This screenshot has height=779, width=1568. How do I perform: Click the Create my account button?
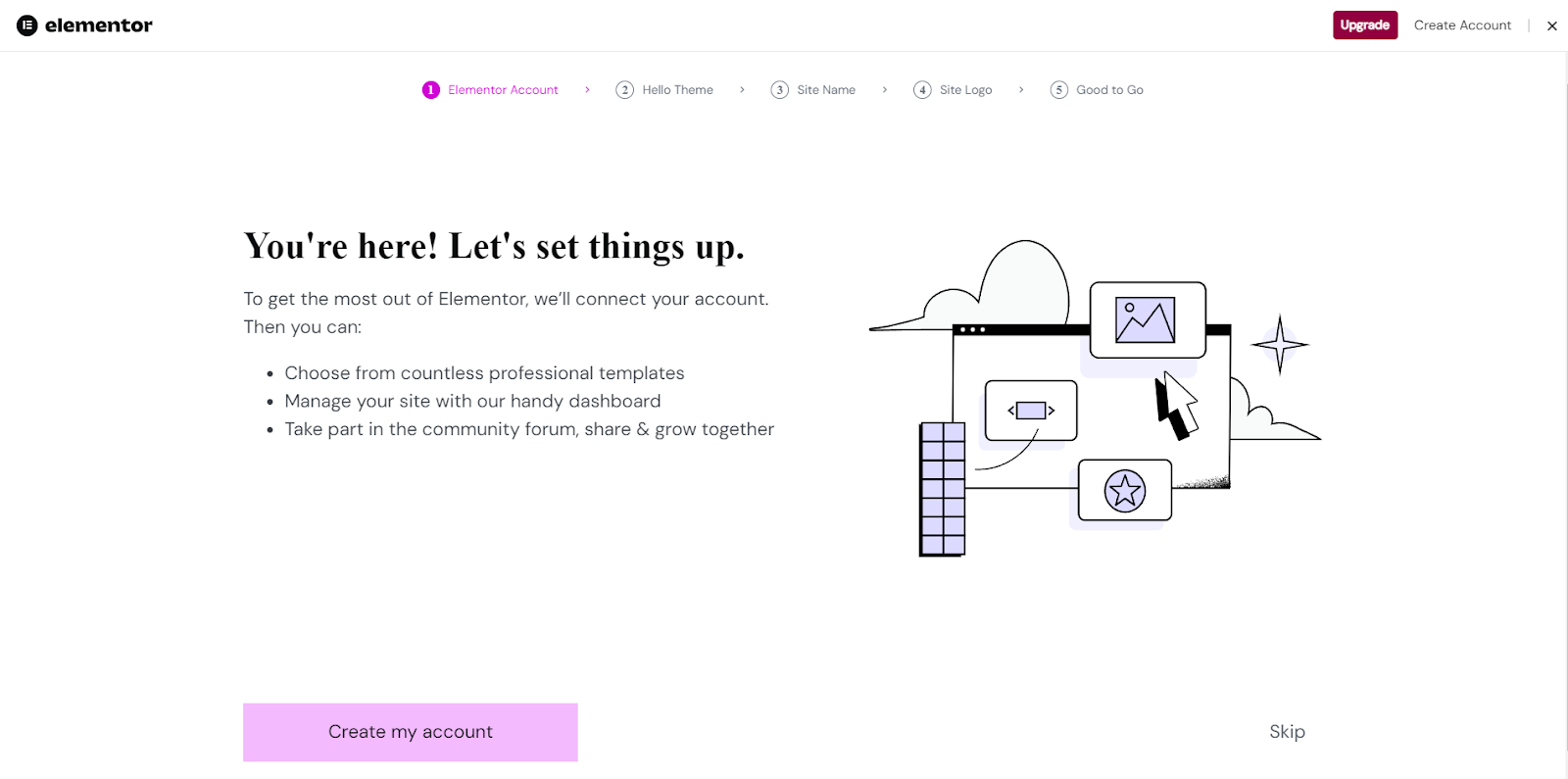point(411,732)
